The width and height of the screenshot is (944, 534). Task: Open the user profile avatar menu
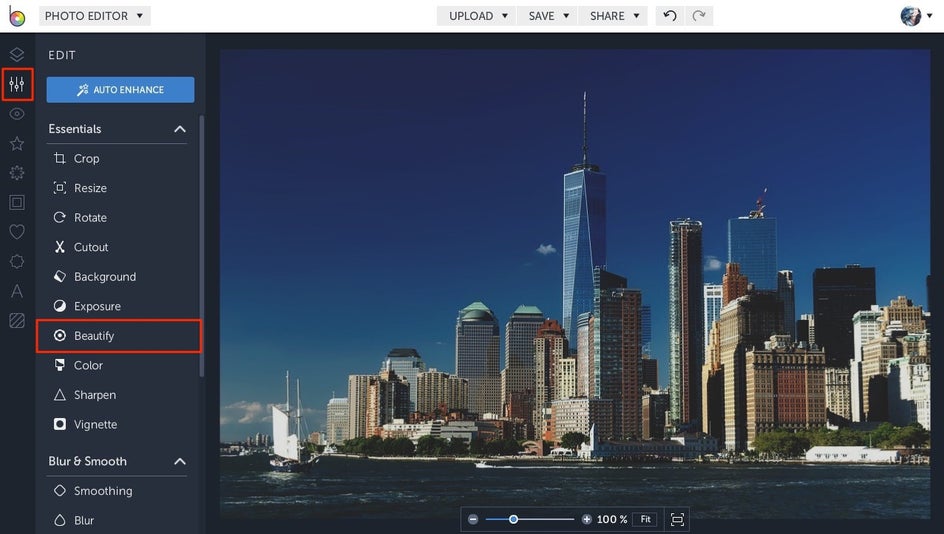[916, 16]
